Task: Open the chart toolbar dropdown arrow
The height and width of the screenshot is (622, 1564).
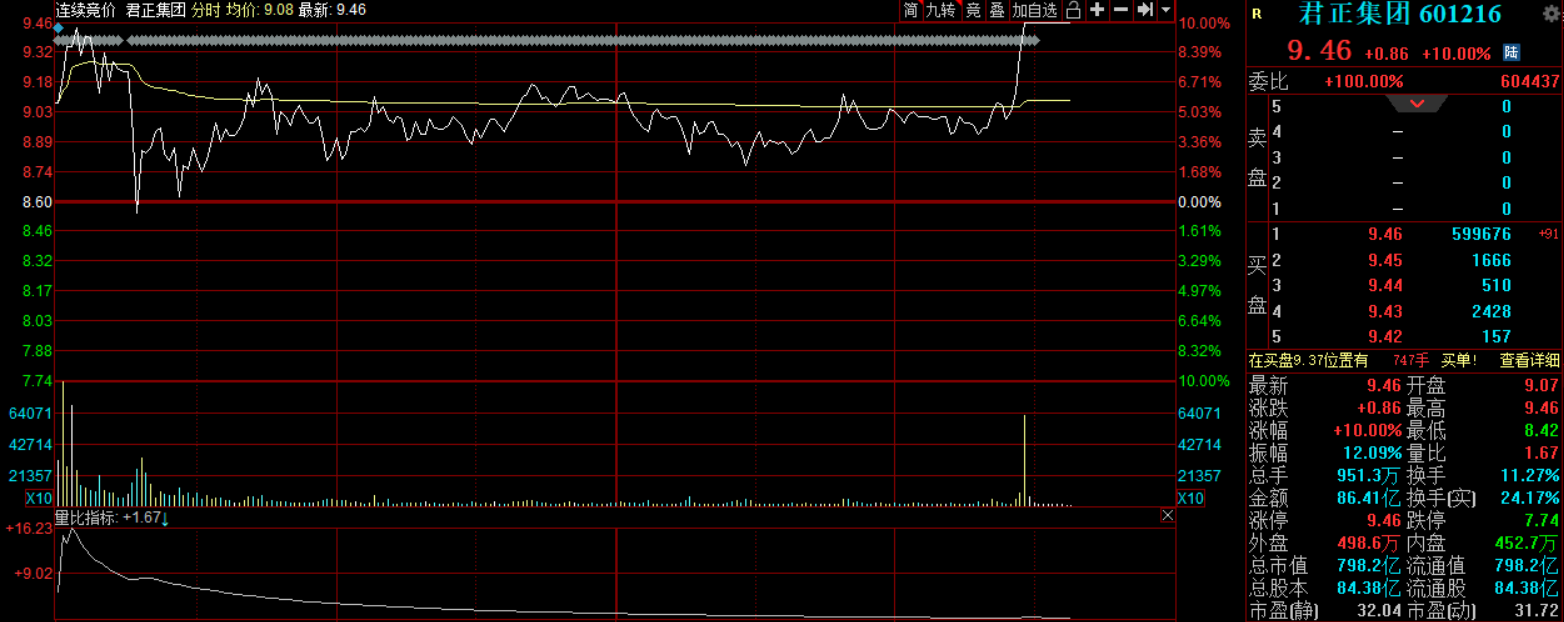Action: click(x=1166, y=10)
